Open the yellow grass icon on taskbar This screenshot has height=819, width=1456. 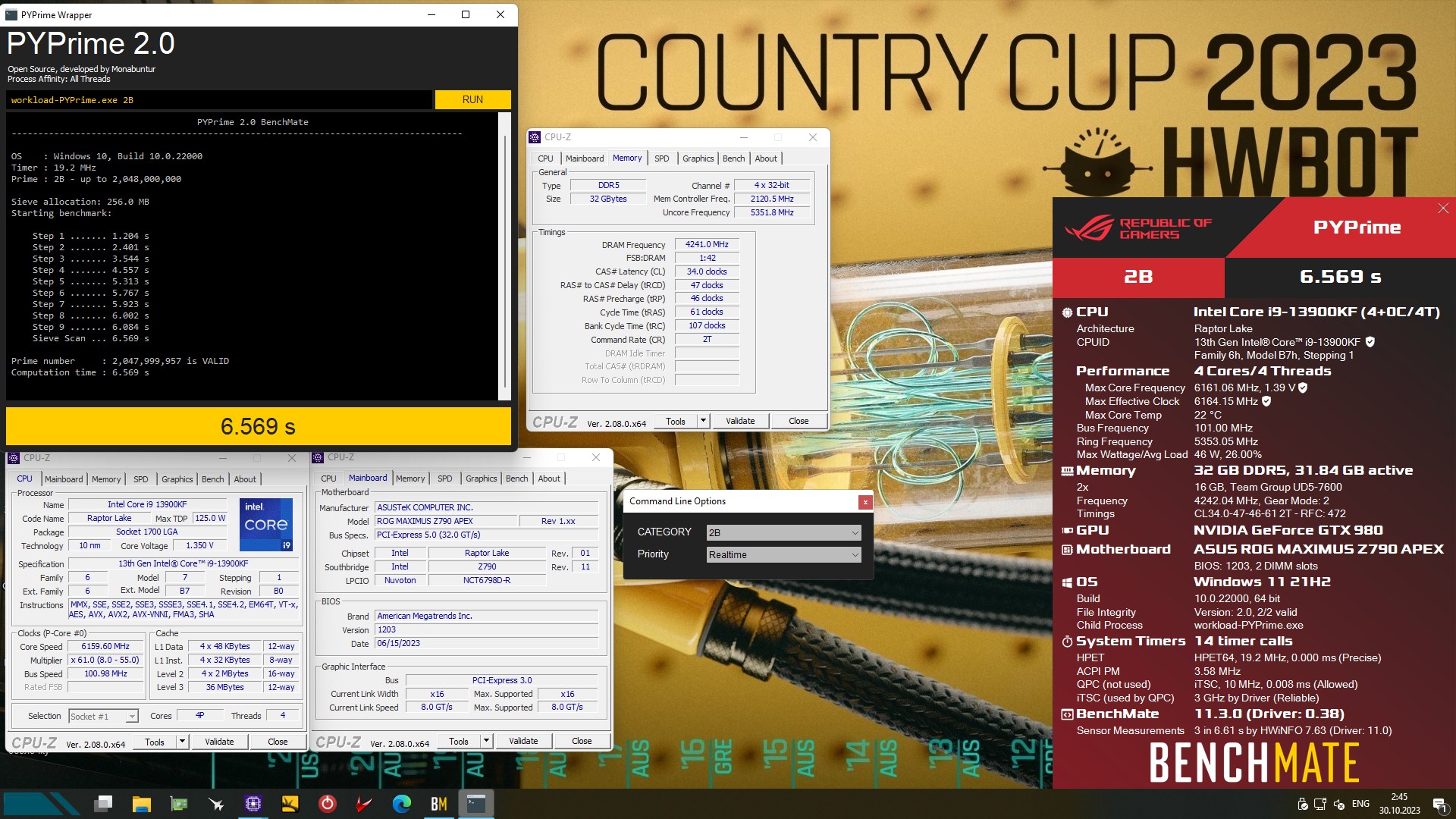(x=290, y=803)
